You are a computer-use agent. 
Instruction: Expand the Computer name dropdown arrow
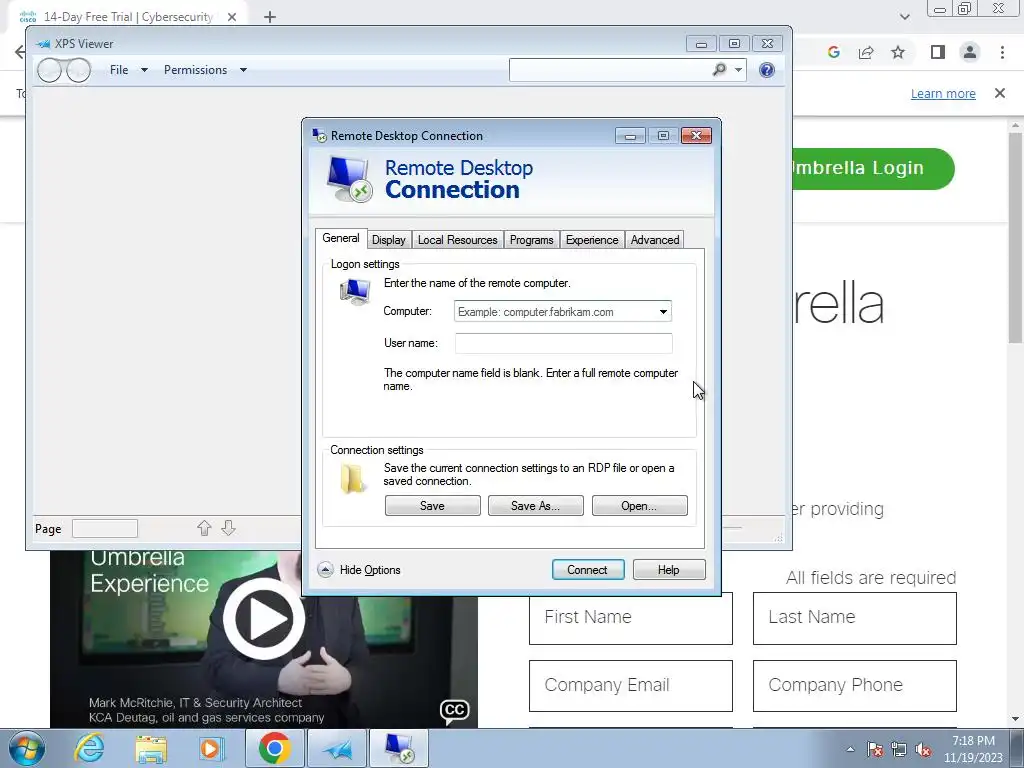click(663, 312)
